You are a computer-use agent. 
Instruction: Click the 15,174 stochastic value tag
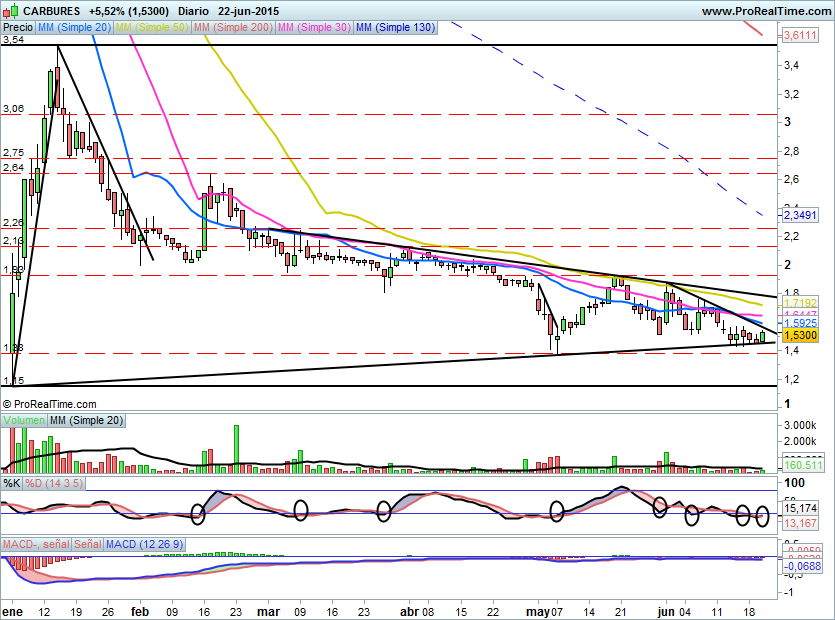[800, 508]
